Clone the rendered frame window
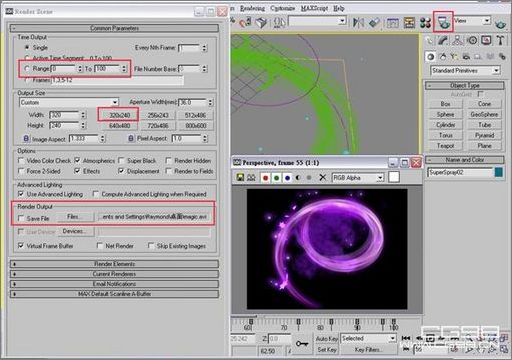 251,177
